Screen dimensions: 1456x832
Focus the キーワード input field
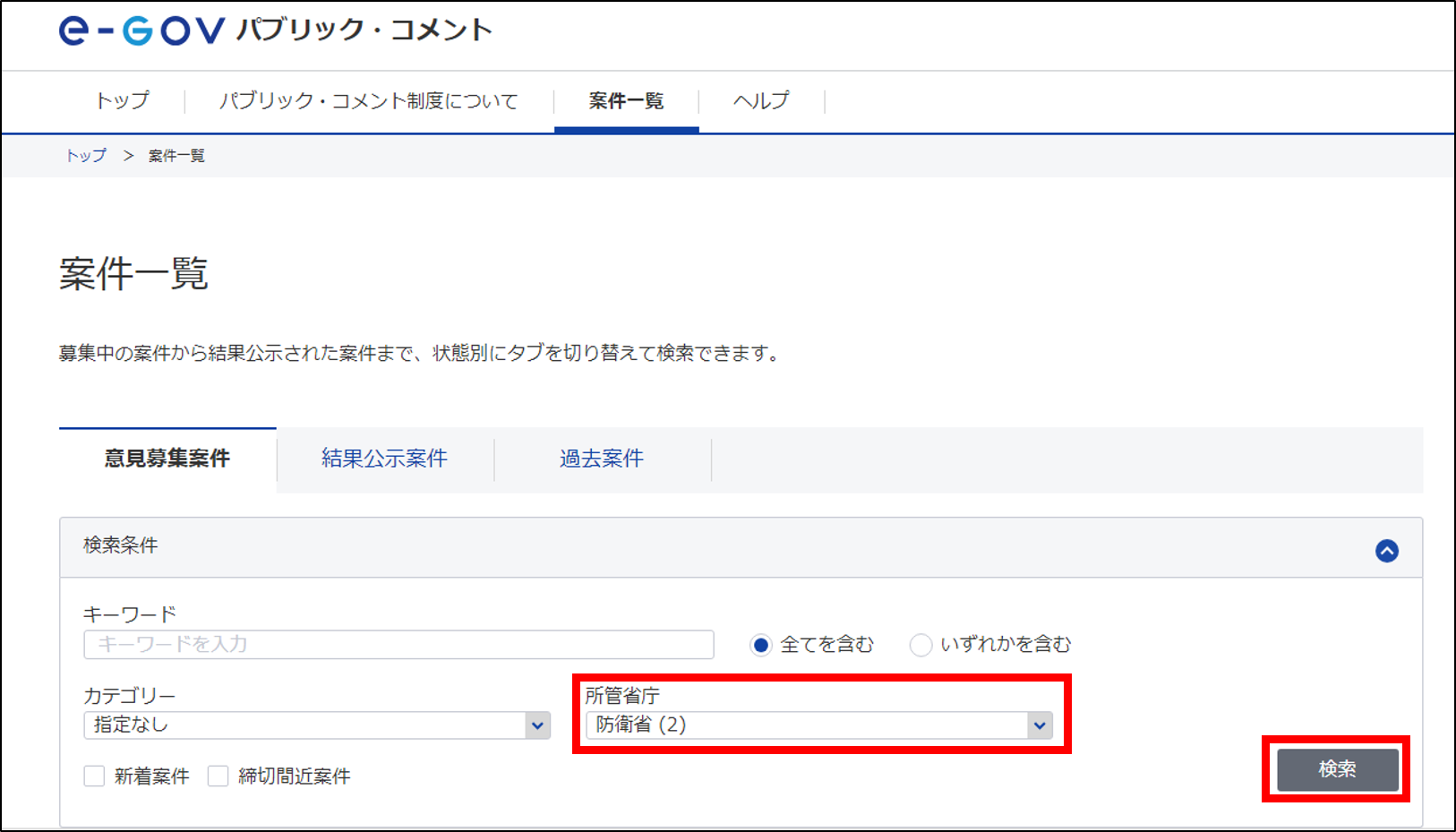coord(398,645)
